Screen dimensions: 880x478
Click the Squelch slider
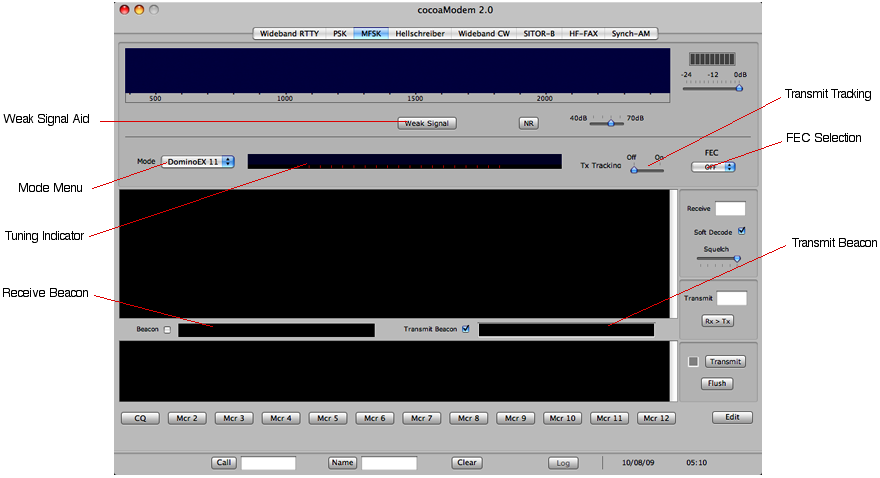(719, 259)
